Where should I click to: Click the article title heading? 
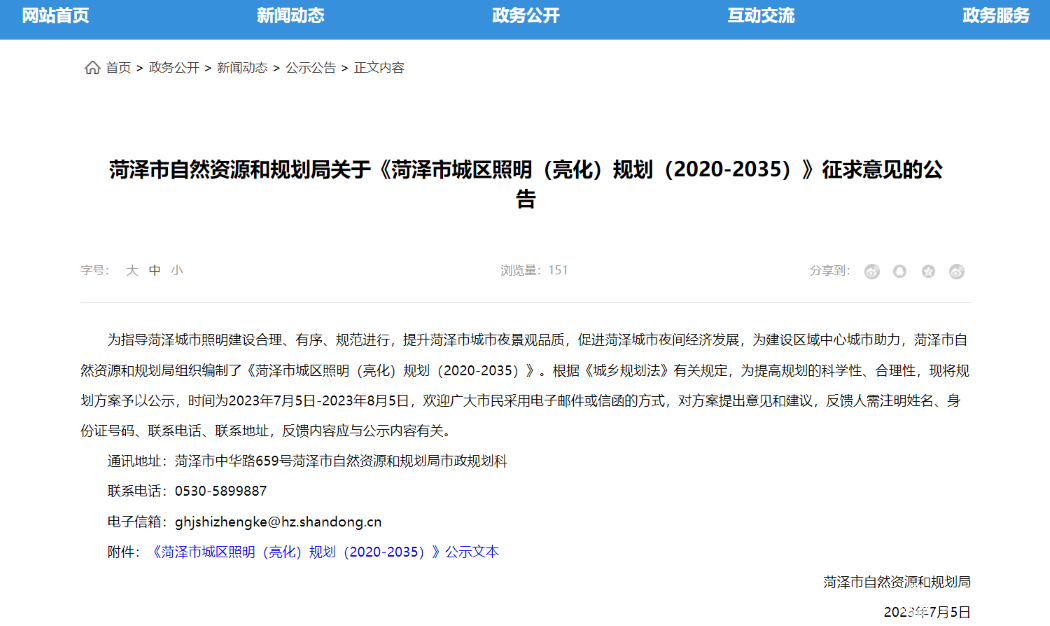pos(526,183)
